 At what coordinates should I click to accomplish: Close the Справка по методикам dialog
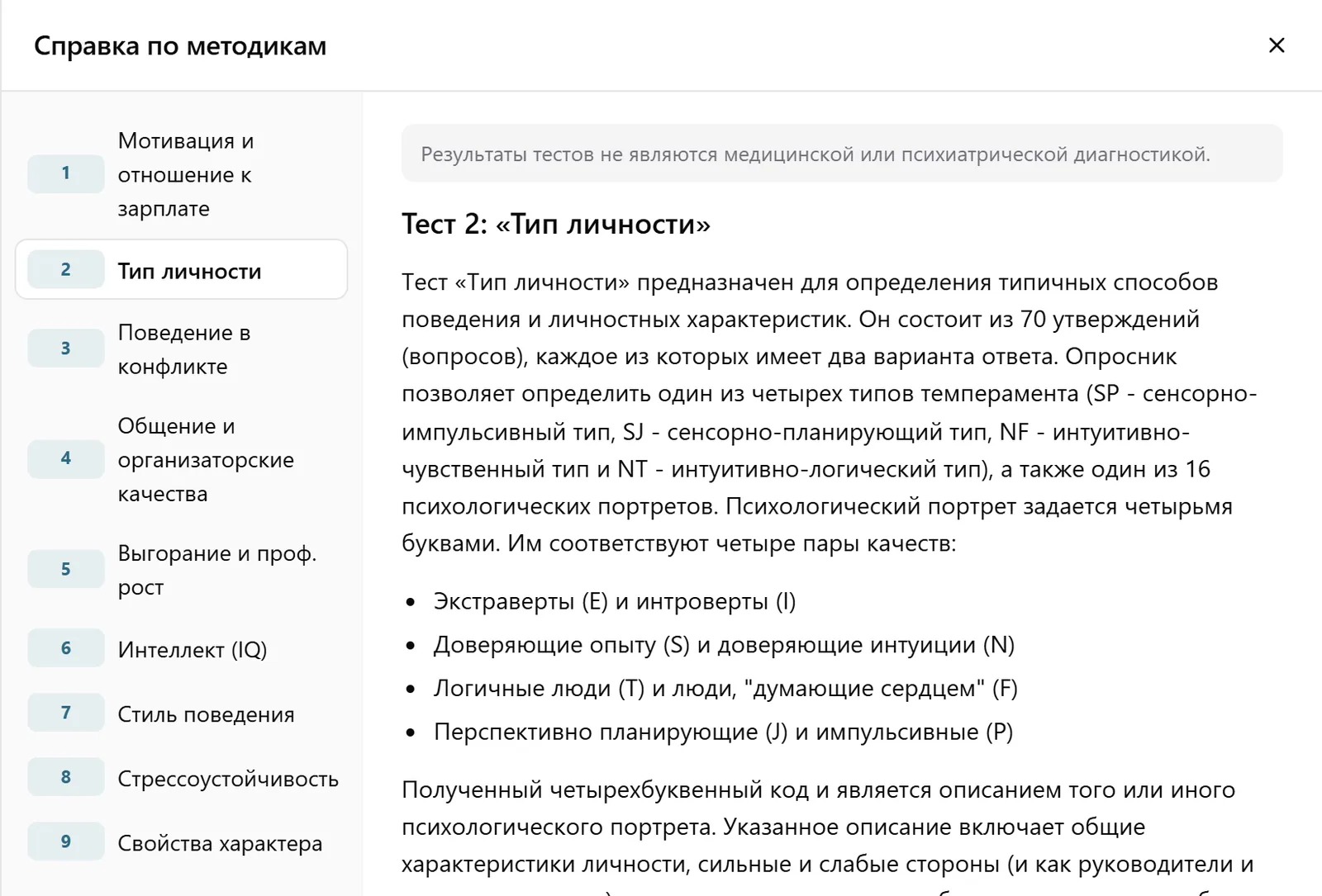(x=1277, y=45)
